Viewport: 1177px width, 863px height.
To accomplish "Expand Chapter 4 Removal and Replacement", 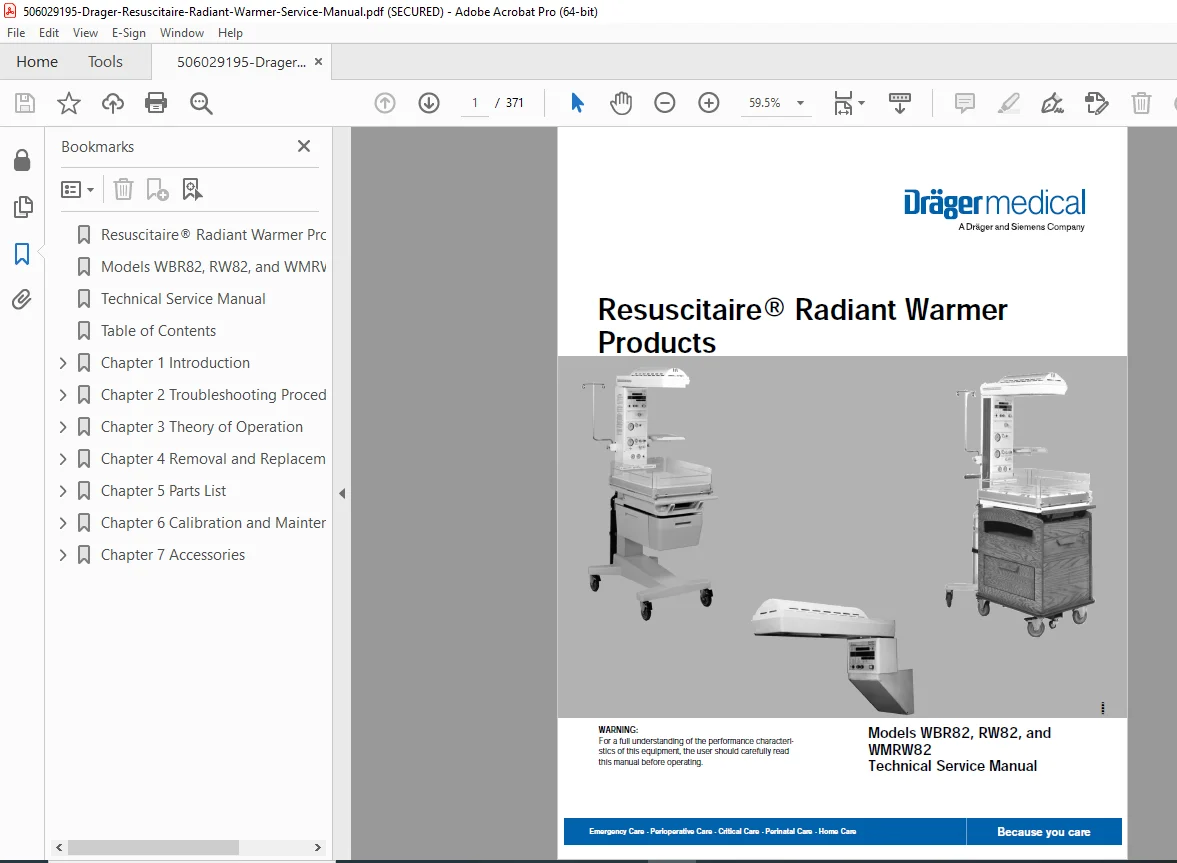I will [x=63, y=459].
